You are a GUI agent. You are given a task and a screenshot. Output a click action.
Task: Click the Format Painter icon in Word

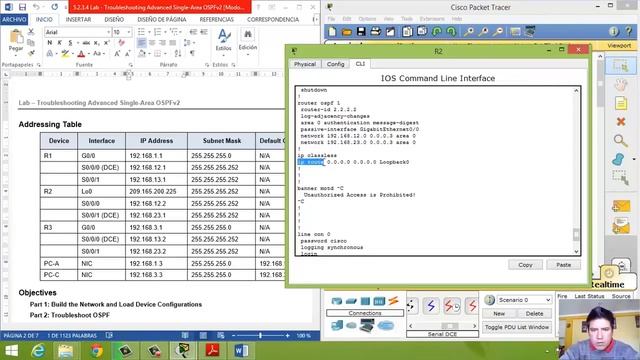pos(31,53)
